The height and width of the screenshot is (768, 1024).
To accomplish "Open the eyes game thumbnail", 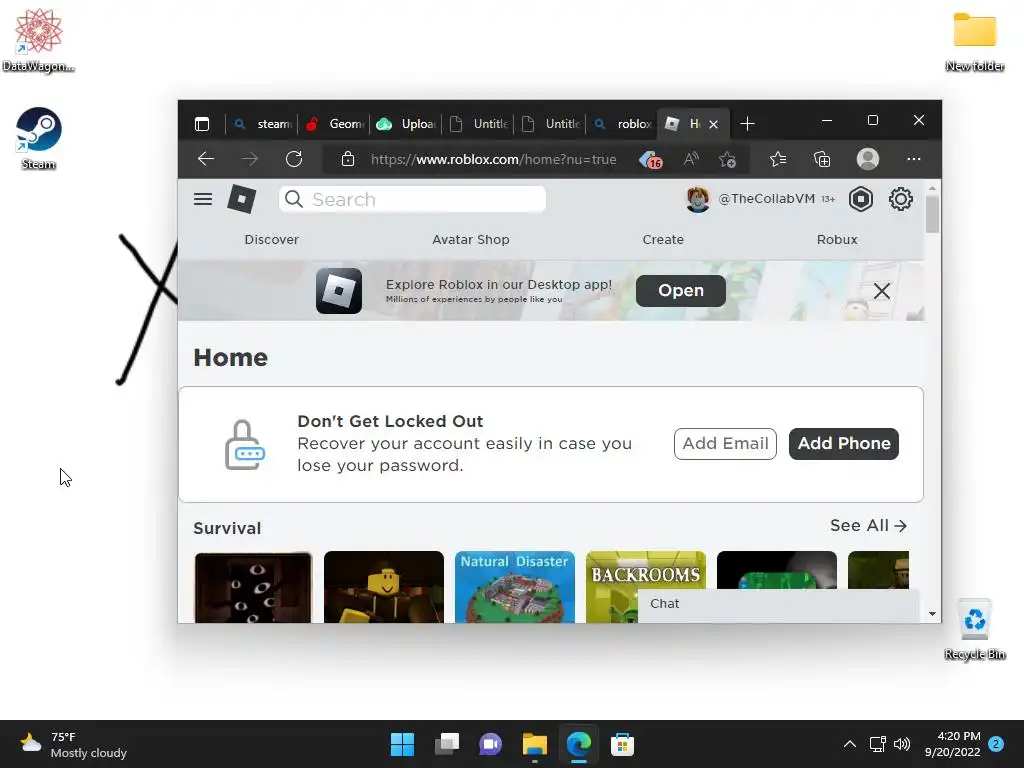I will point(253,586).
